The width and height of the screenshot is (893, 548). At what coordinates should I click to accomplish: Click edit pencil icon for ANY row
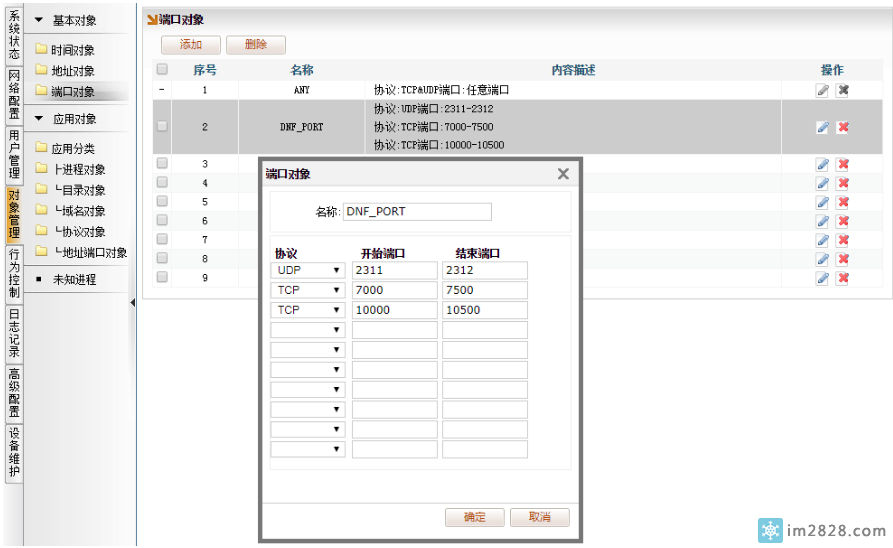[x=822, y=90]
